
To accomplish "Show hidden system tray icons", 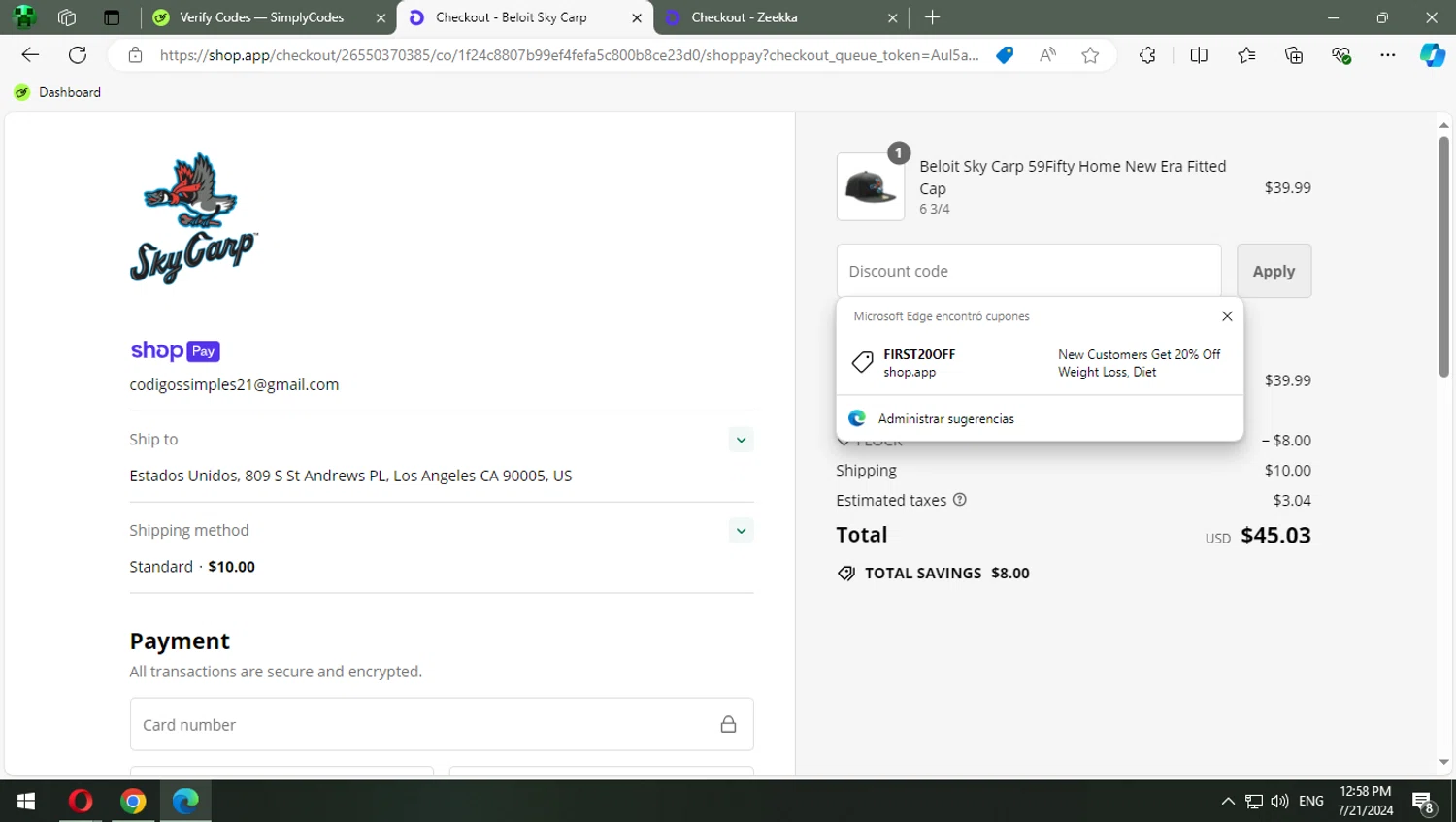I will coord(1228,801).
